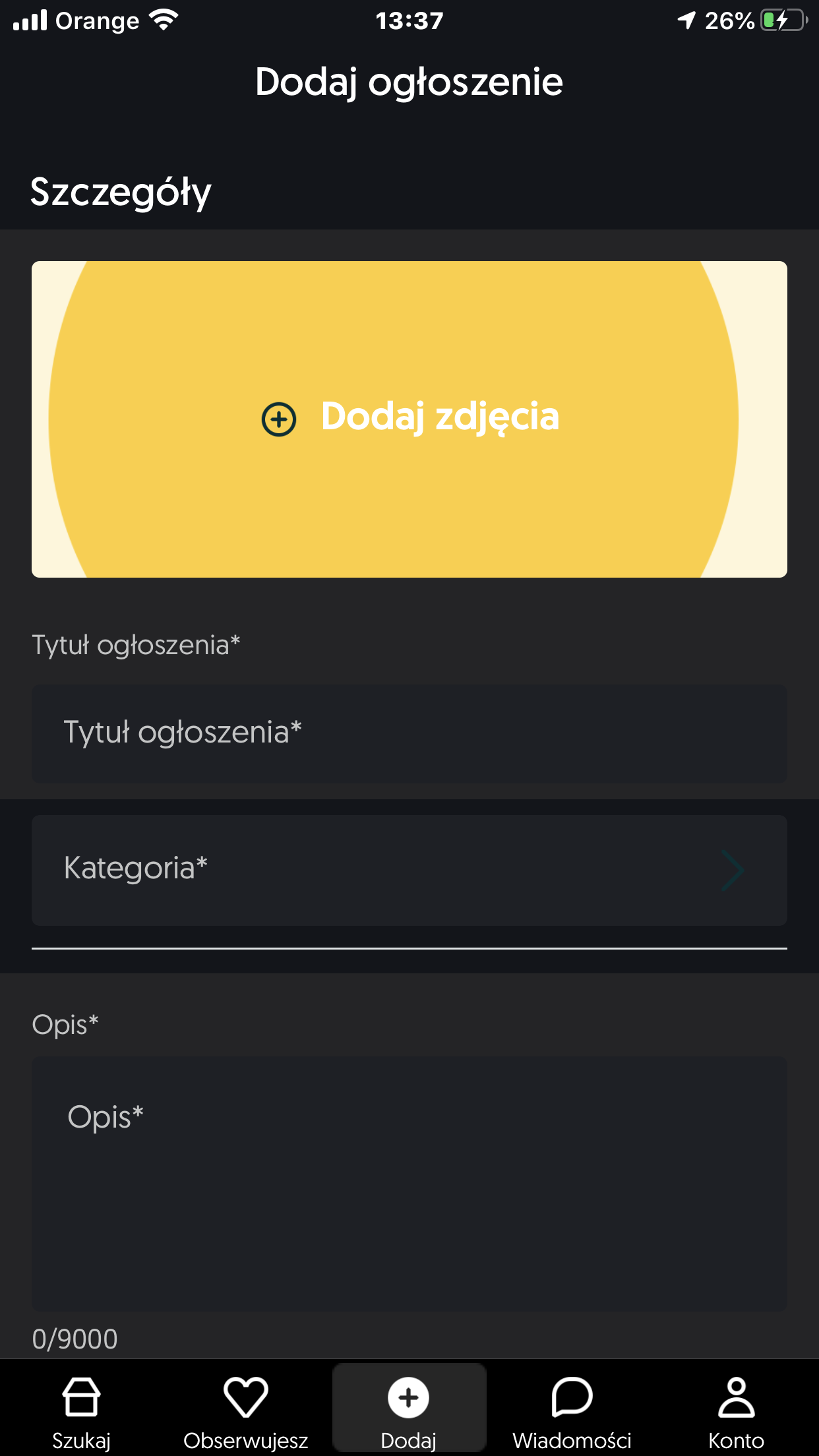
Task: Tap the Obserwujesz heart icon
Action: pyautogui.click(x=245, y=1397)
